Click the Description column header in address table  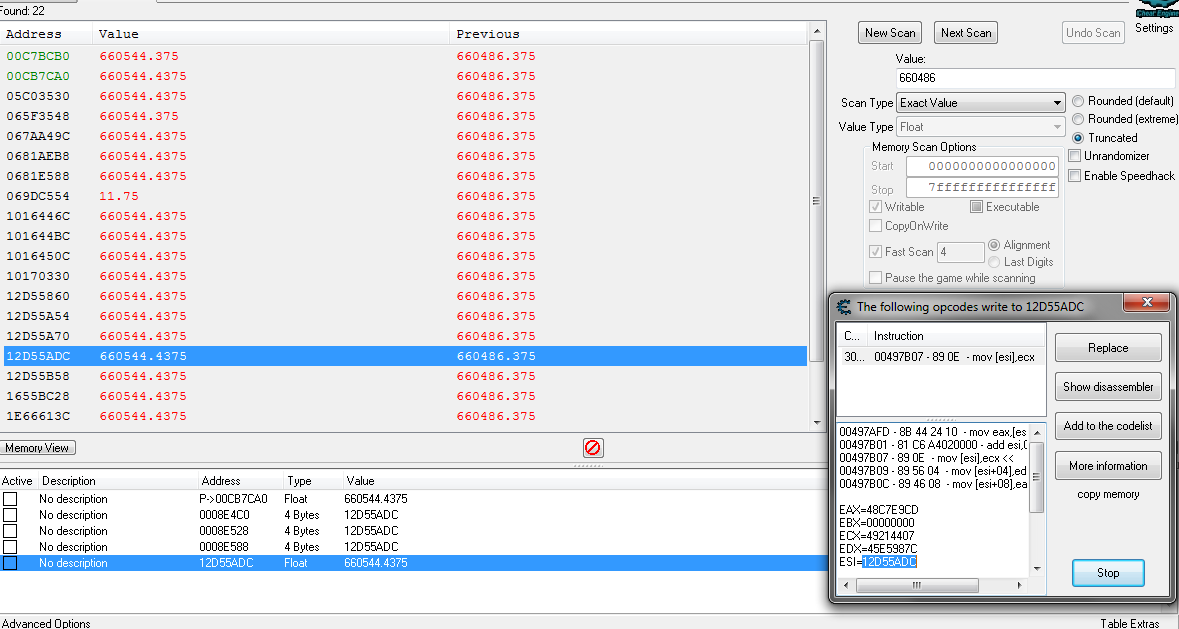[118, 481]
